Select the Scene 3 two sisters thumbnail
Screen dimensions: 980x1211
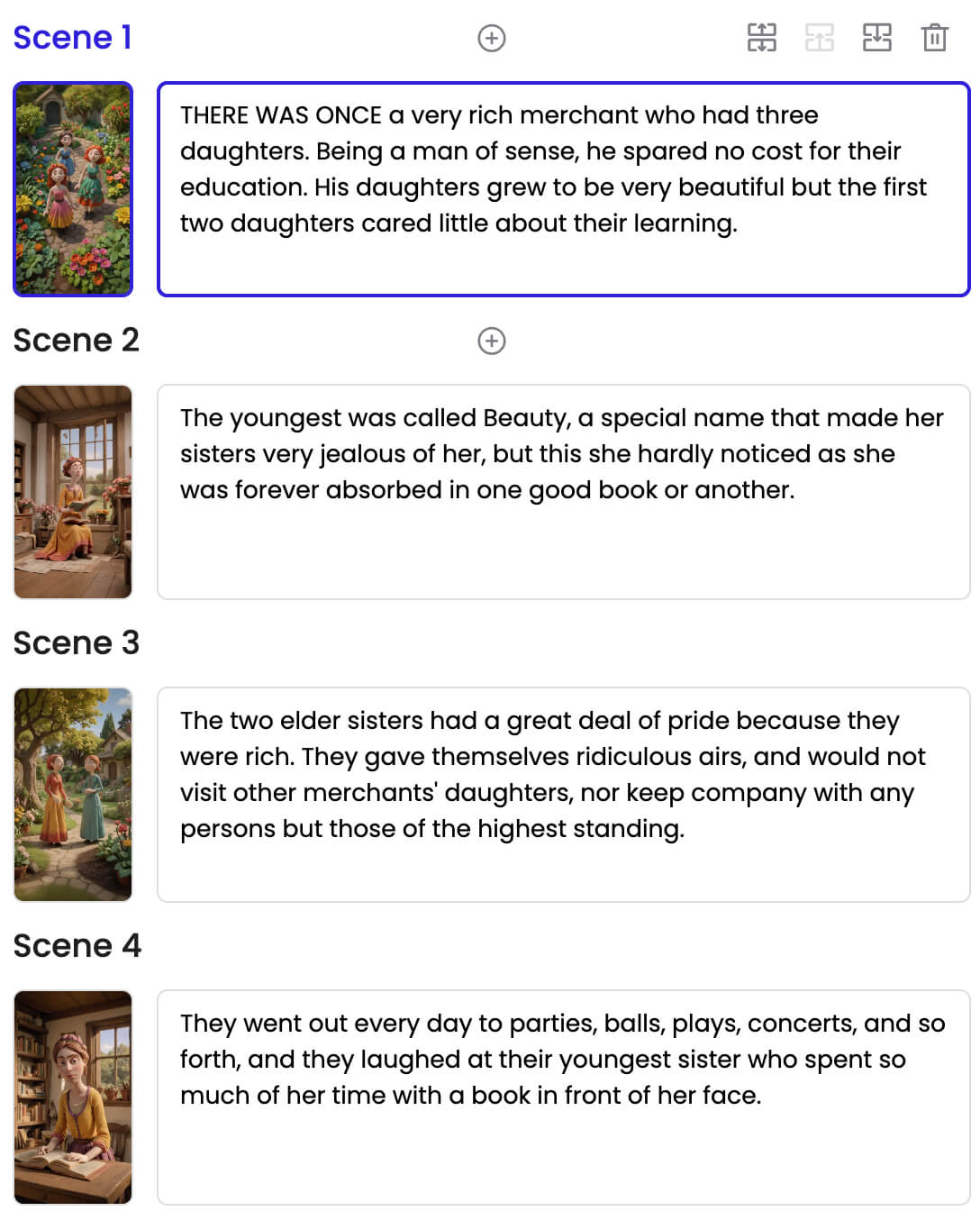(73, 795)
